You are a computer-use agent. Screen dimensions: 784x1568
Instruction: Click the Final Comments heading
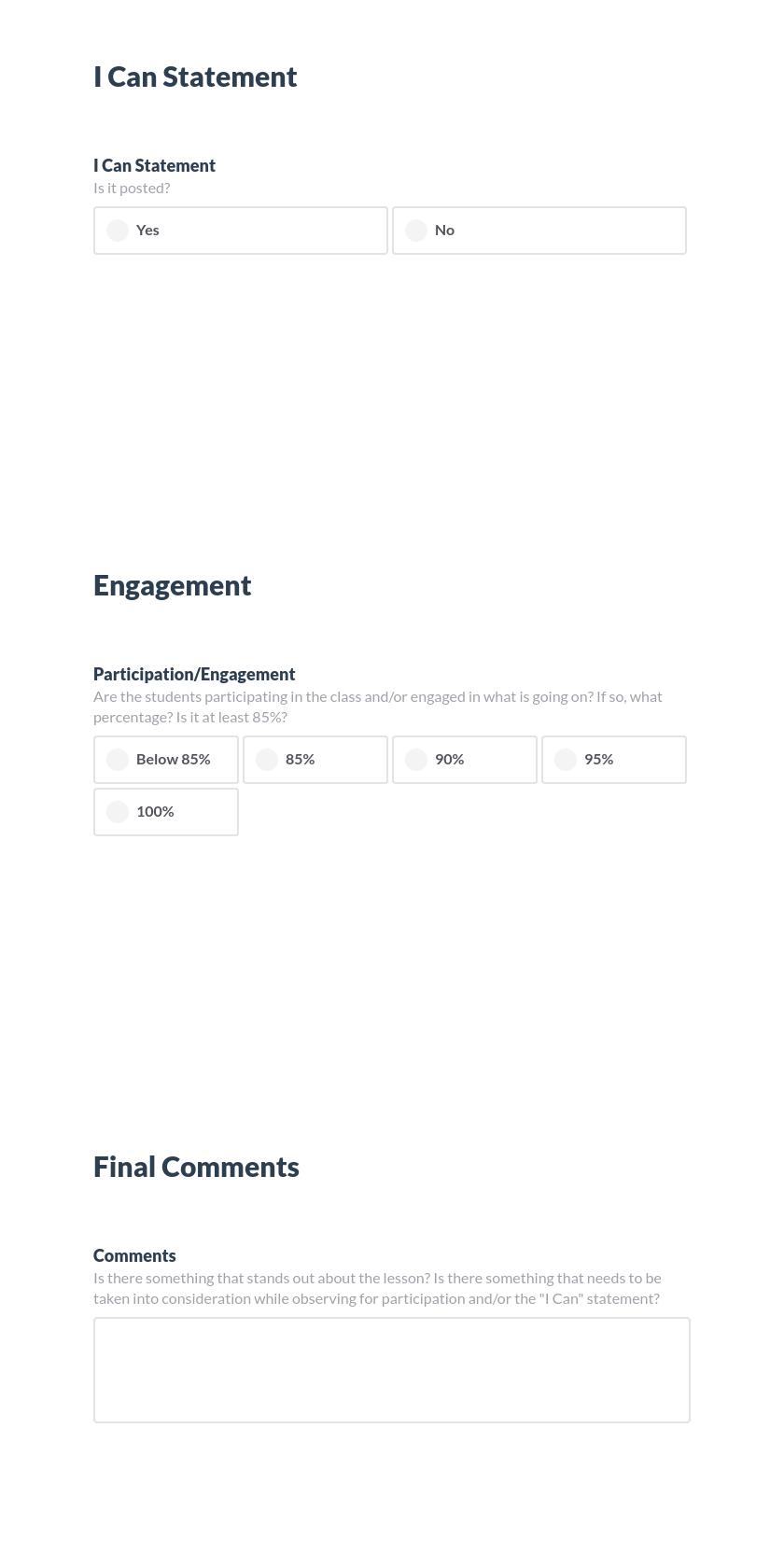pyautogui.click(x=196, y=1166)
